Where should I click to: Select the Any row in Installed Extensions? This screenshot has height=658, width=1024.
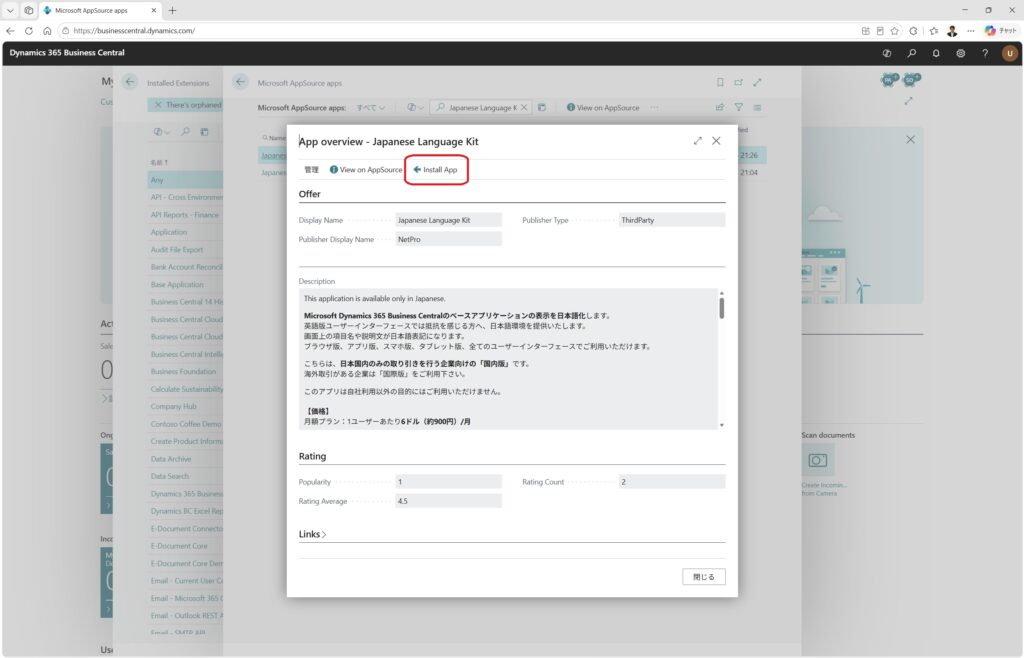coord(185,180)
